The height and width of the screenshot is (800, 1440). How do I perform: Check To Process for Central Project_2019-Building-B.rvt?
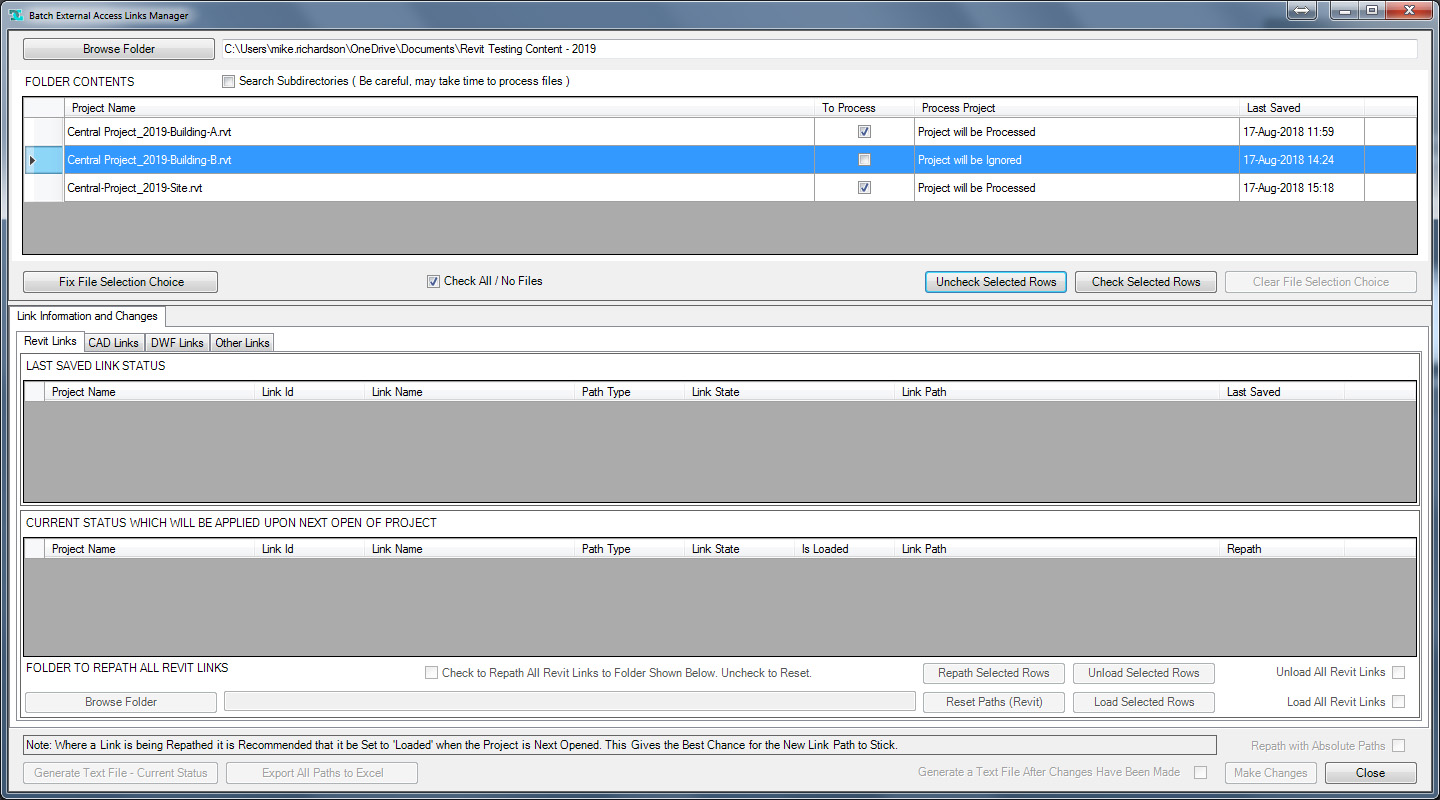864,159
